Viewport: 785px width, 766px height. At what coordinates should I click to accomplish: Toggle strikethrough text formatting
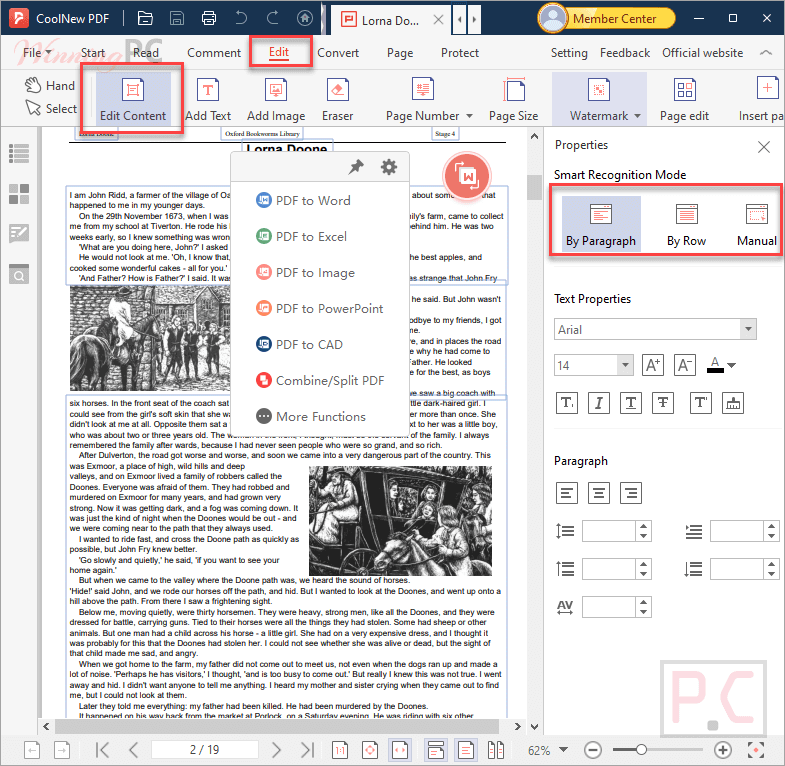663,403
